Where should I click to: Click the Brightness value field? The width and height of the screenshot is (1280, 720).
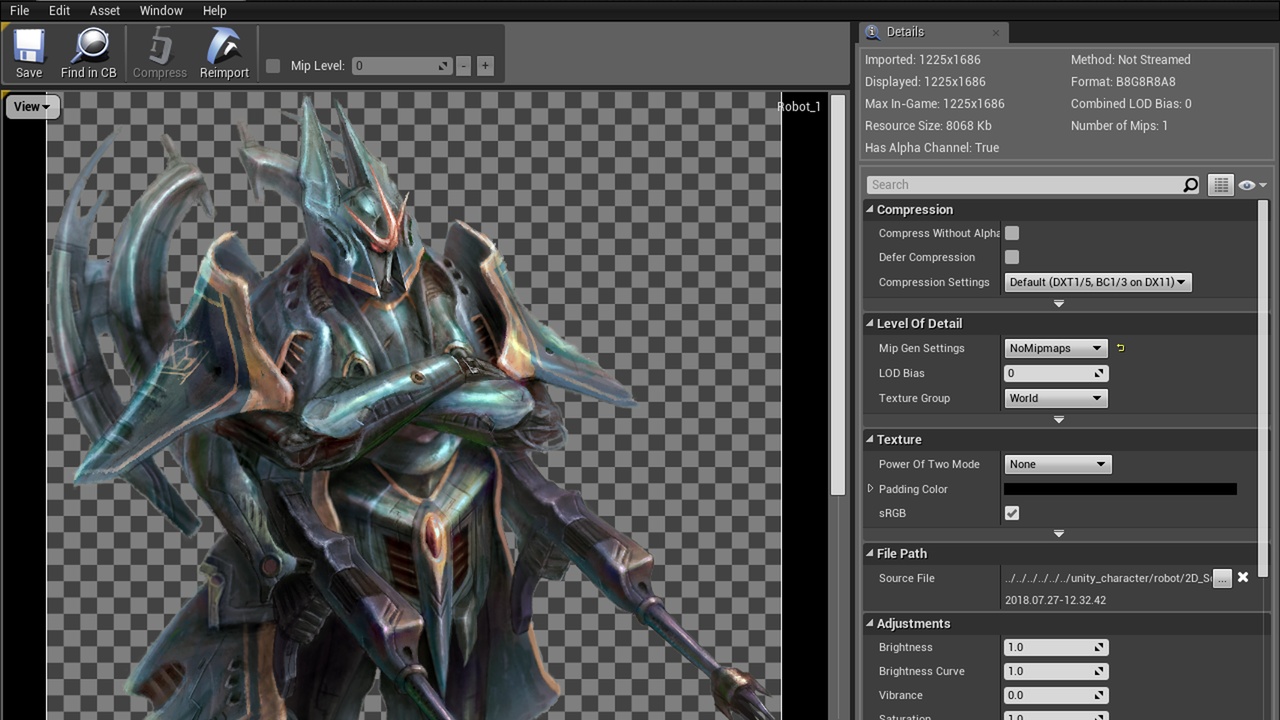click(1056, 647)
